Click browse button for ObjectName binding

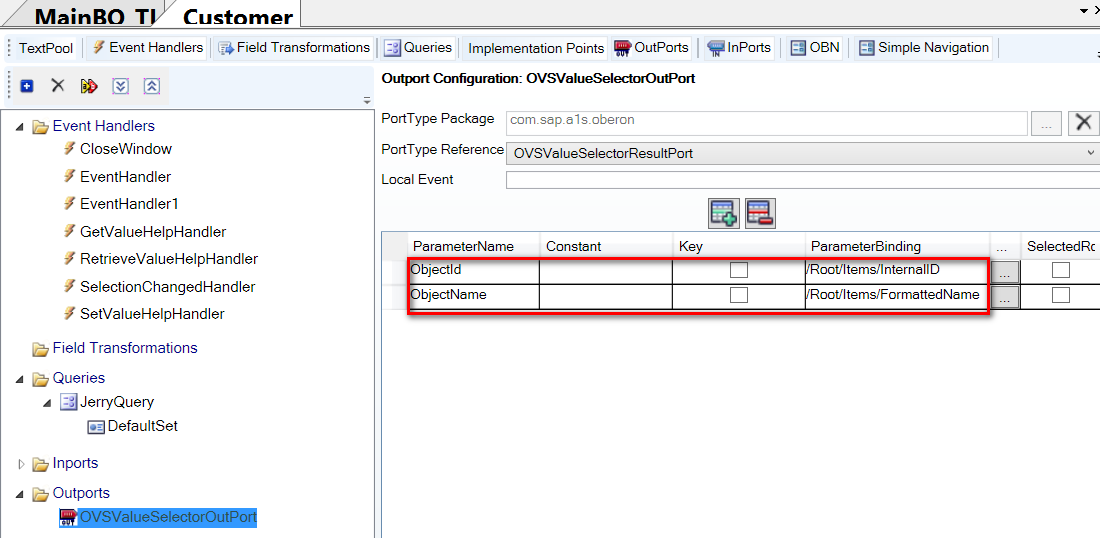[1004, 297]
